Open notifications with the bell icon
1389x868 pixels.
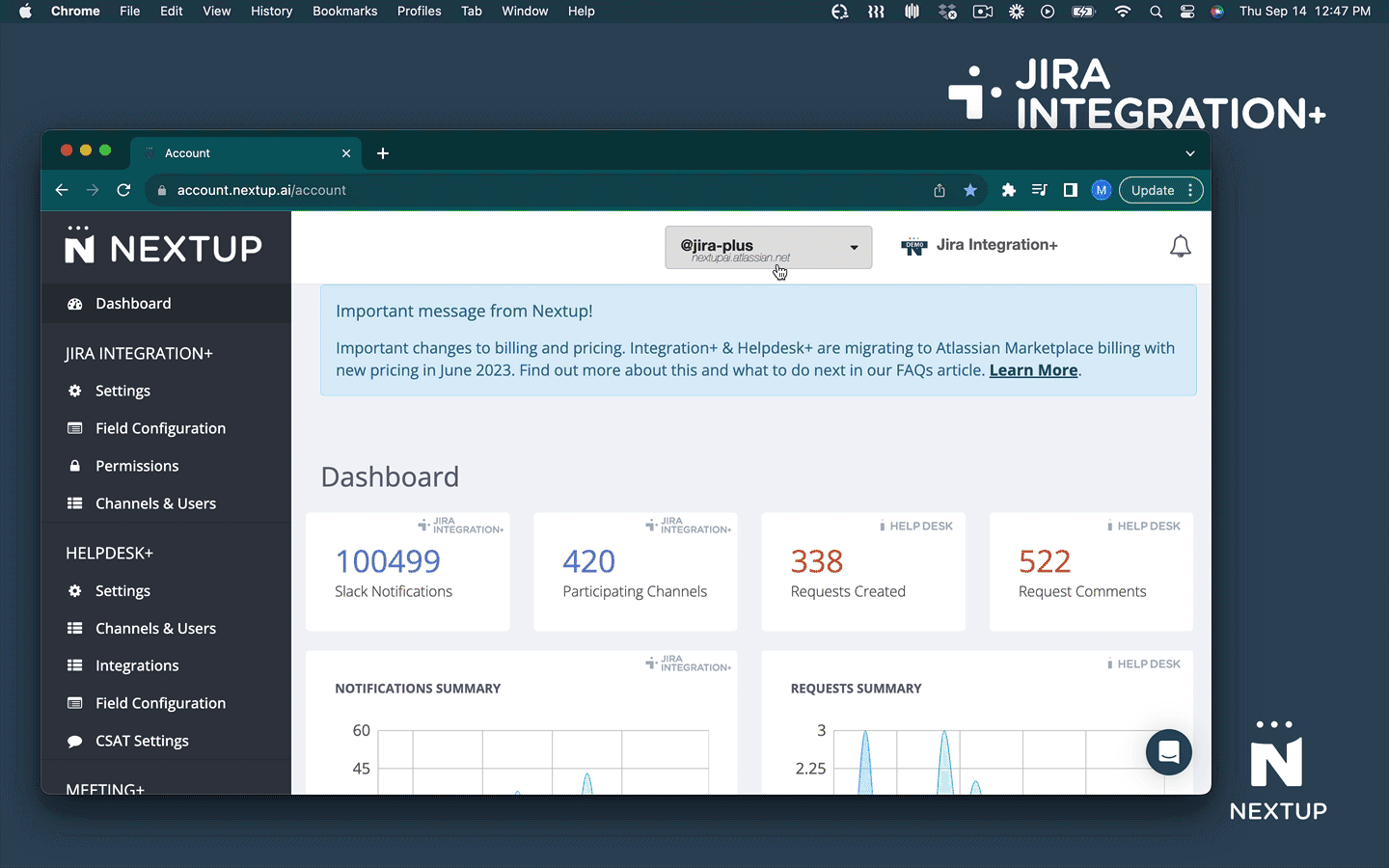point(1180,246)
